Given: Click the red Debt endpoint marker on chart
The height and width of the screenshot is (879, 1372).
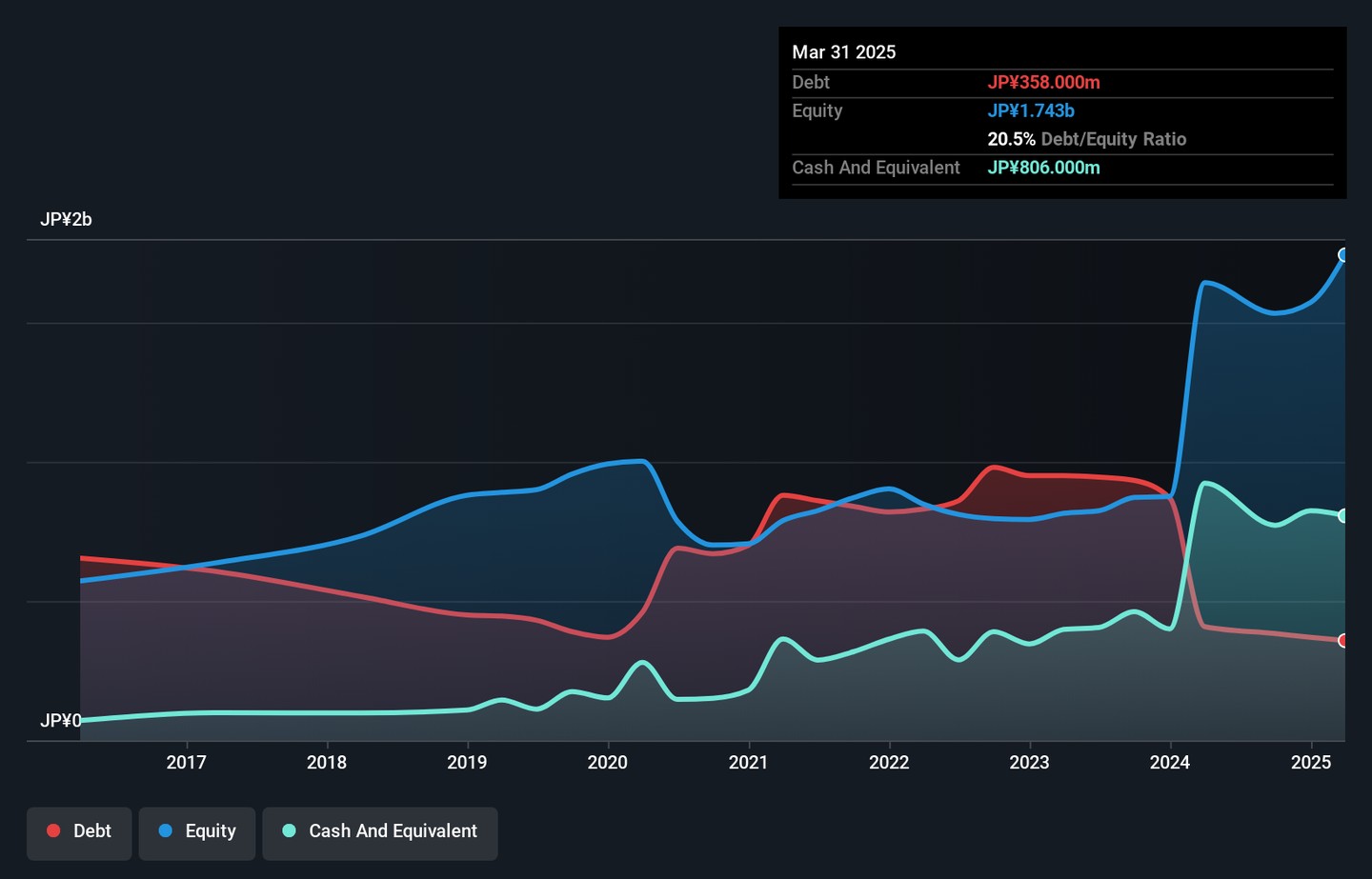Looking at the screenshot, I should [1343, 641].
